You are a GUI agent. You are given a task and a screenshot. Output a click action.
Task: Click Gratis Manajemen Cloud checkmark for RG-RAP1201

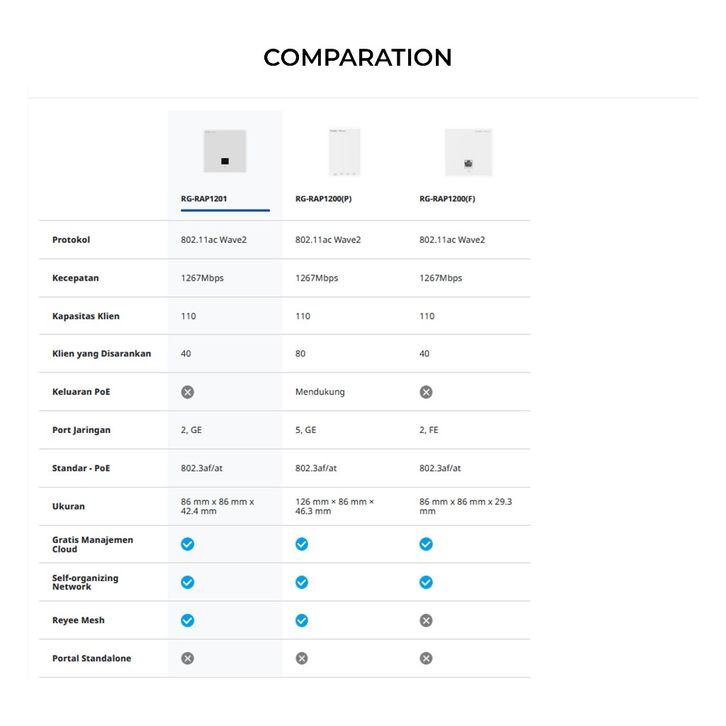[188, 544]
